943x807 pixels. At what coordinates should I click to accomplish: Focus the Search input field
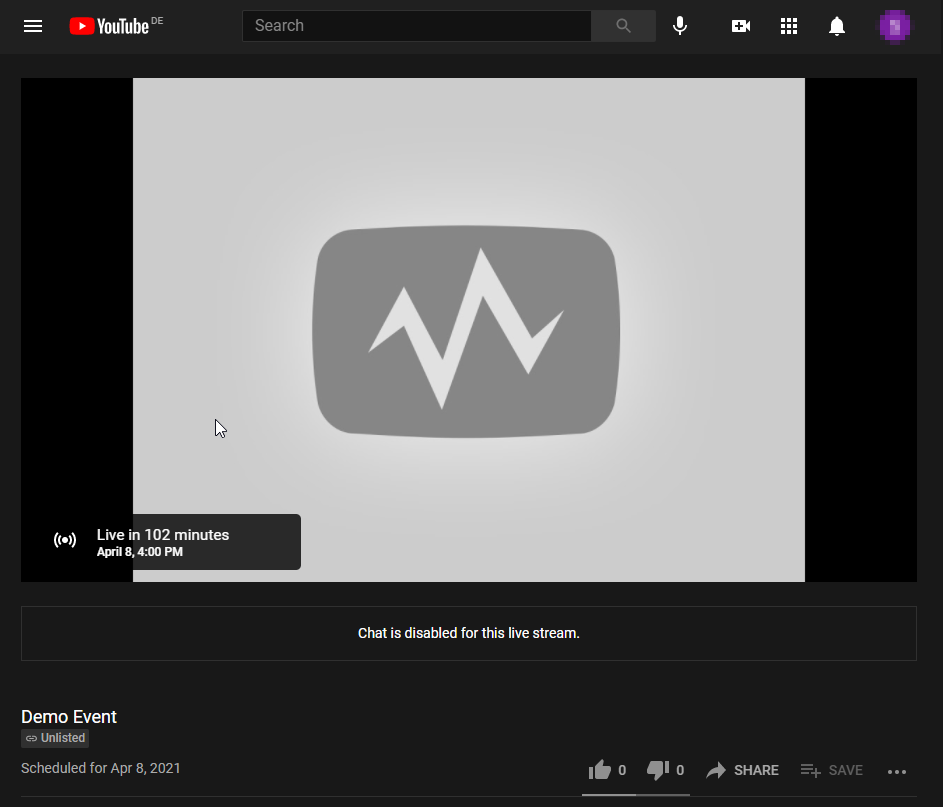(x=417, y=26)
